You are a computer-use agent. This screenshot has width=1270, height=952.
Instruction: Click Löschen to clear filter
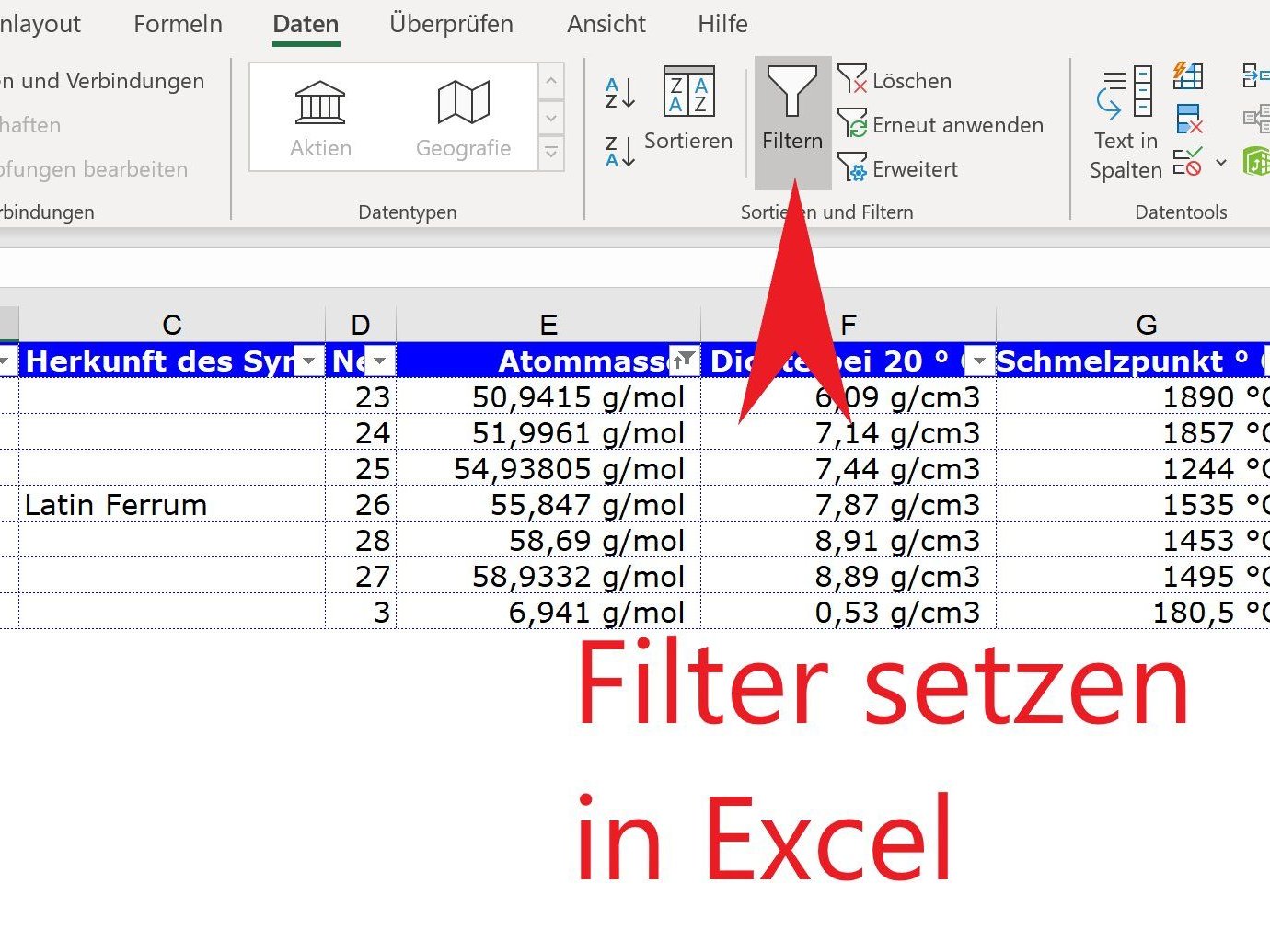pos(895,81)
